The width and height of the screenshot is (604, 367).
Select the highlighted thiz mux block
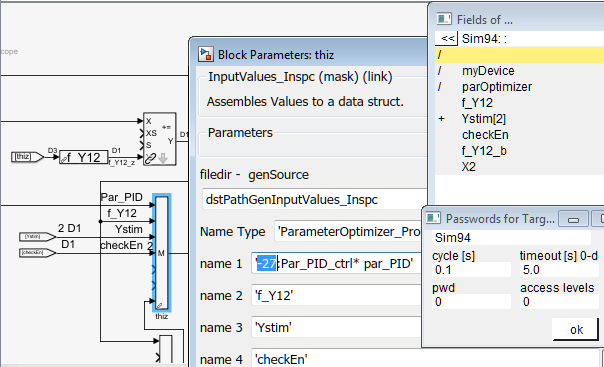162,253
